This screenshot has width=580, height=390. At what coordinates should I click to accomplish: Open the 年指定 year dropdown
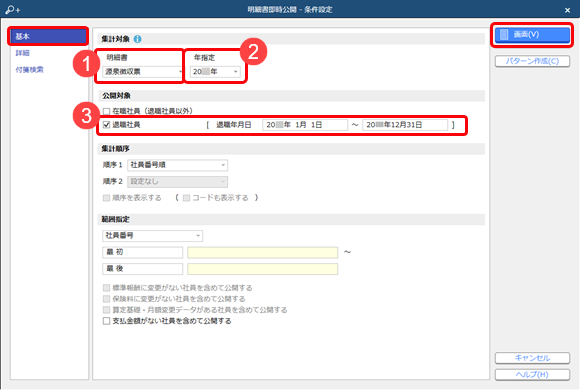(x=215, y=71)
